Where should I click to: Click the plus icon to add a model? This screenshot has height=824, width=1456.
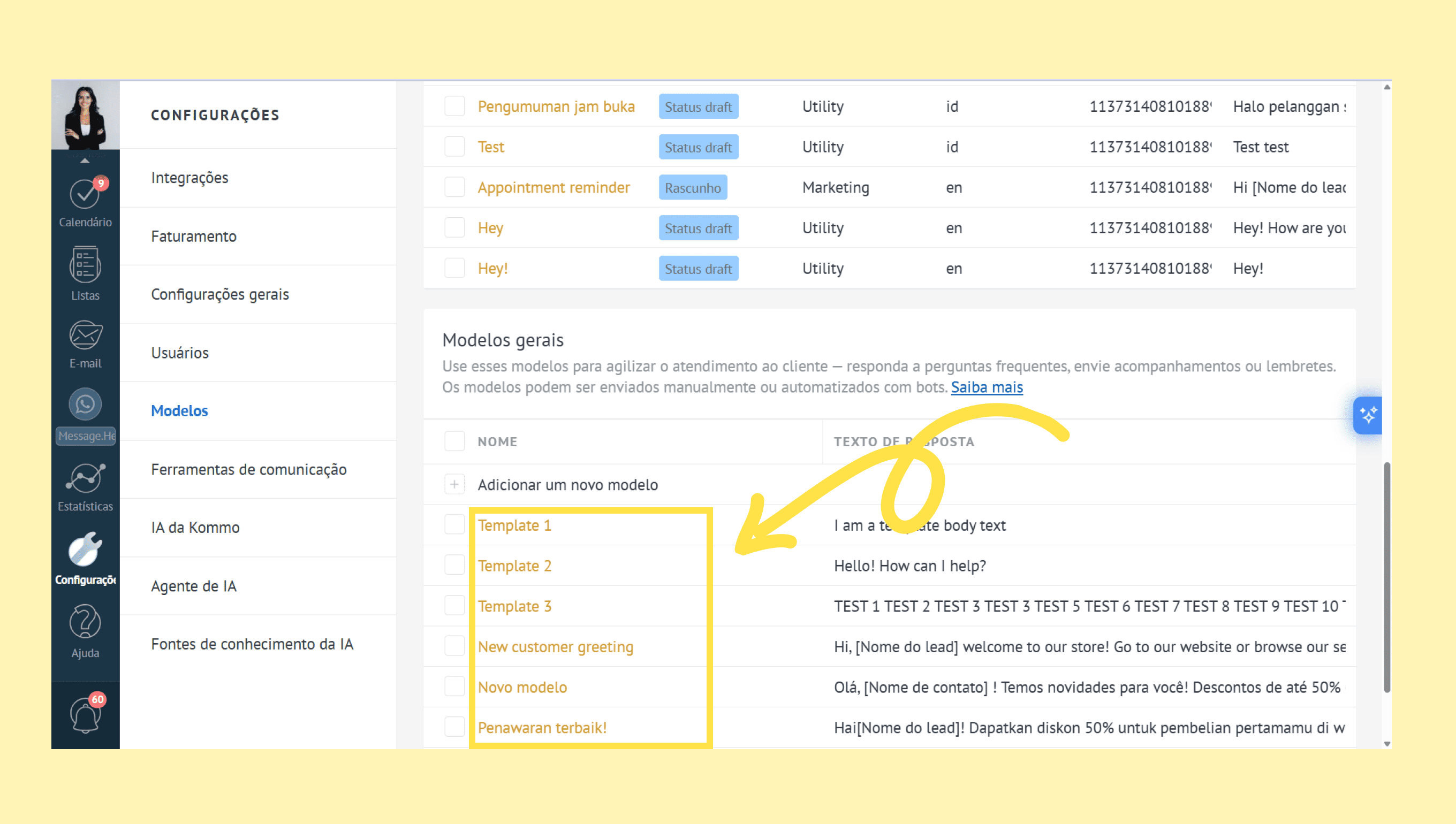tap(454, 484)
